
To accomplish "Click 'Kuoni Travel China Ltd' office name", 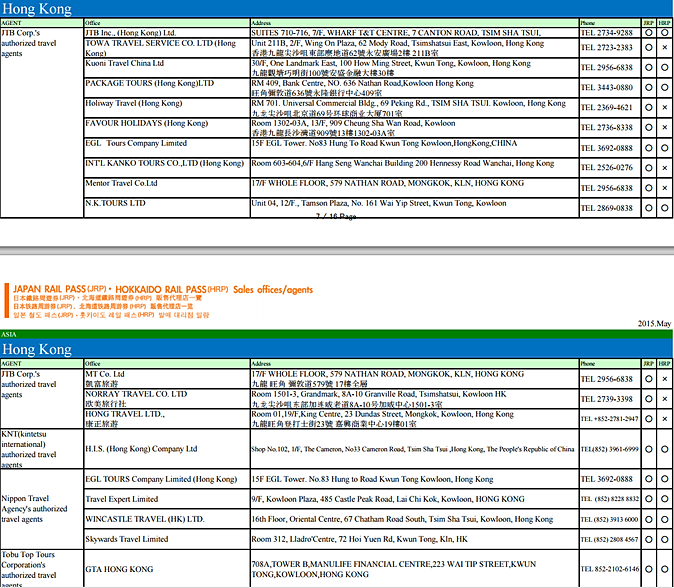I will (125, 63).
